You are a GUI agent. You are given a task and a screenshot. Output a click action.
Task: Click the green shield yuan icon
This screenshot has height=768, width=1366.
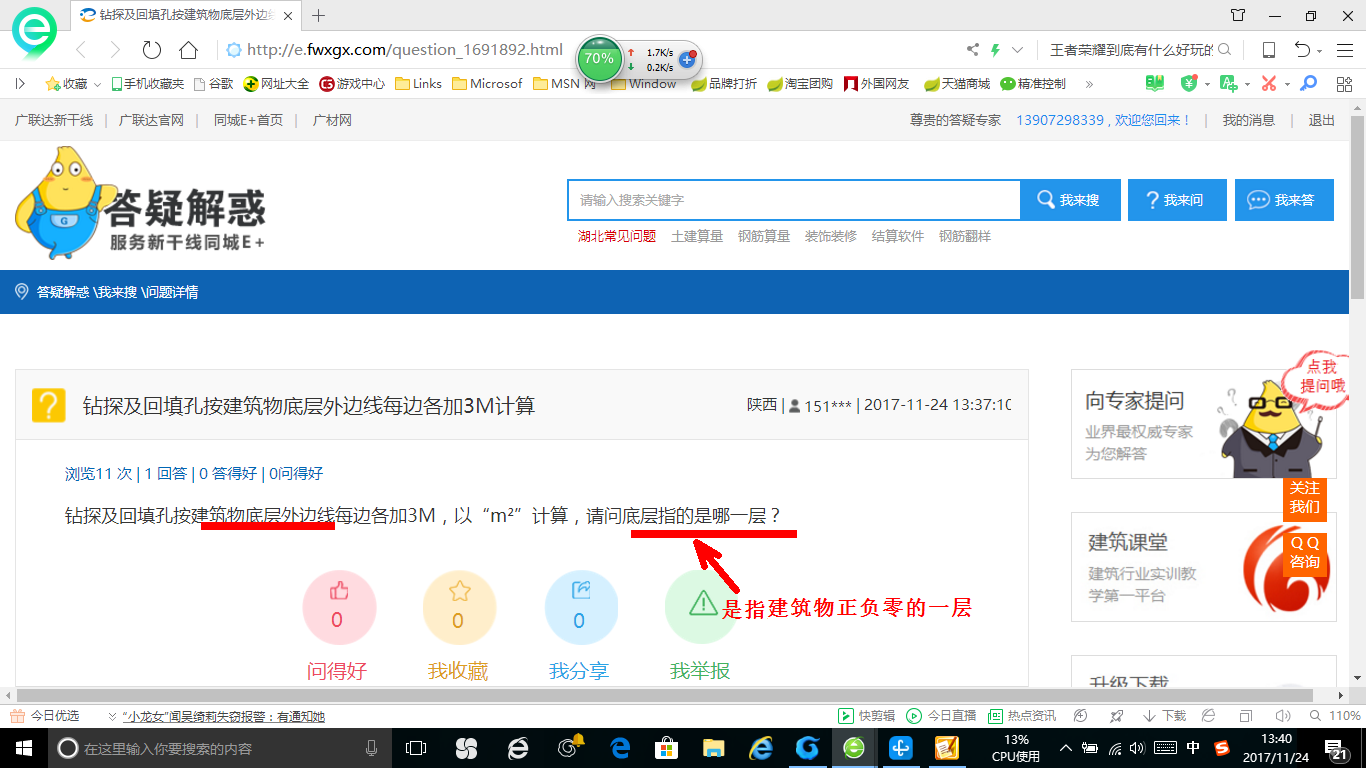(1189, 84)
